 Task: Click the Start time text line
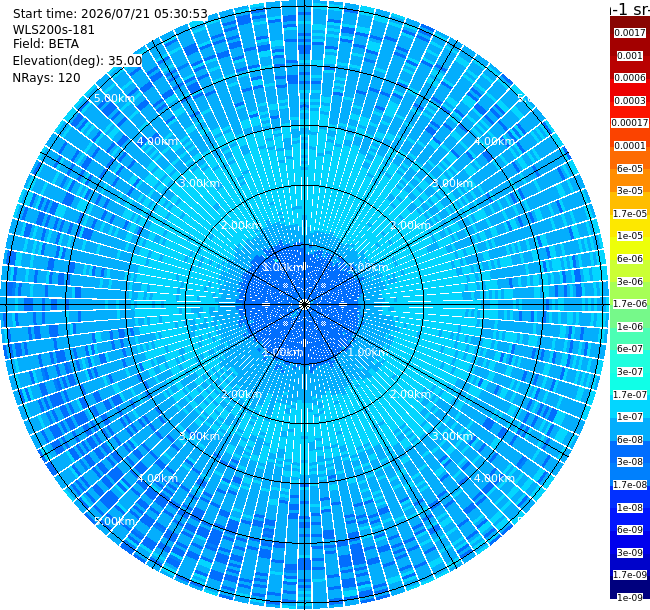click(110, 14)
